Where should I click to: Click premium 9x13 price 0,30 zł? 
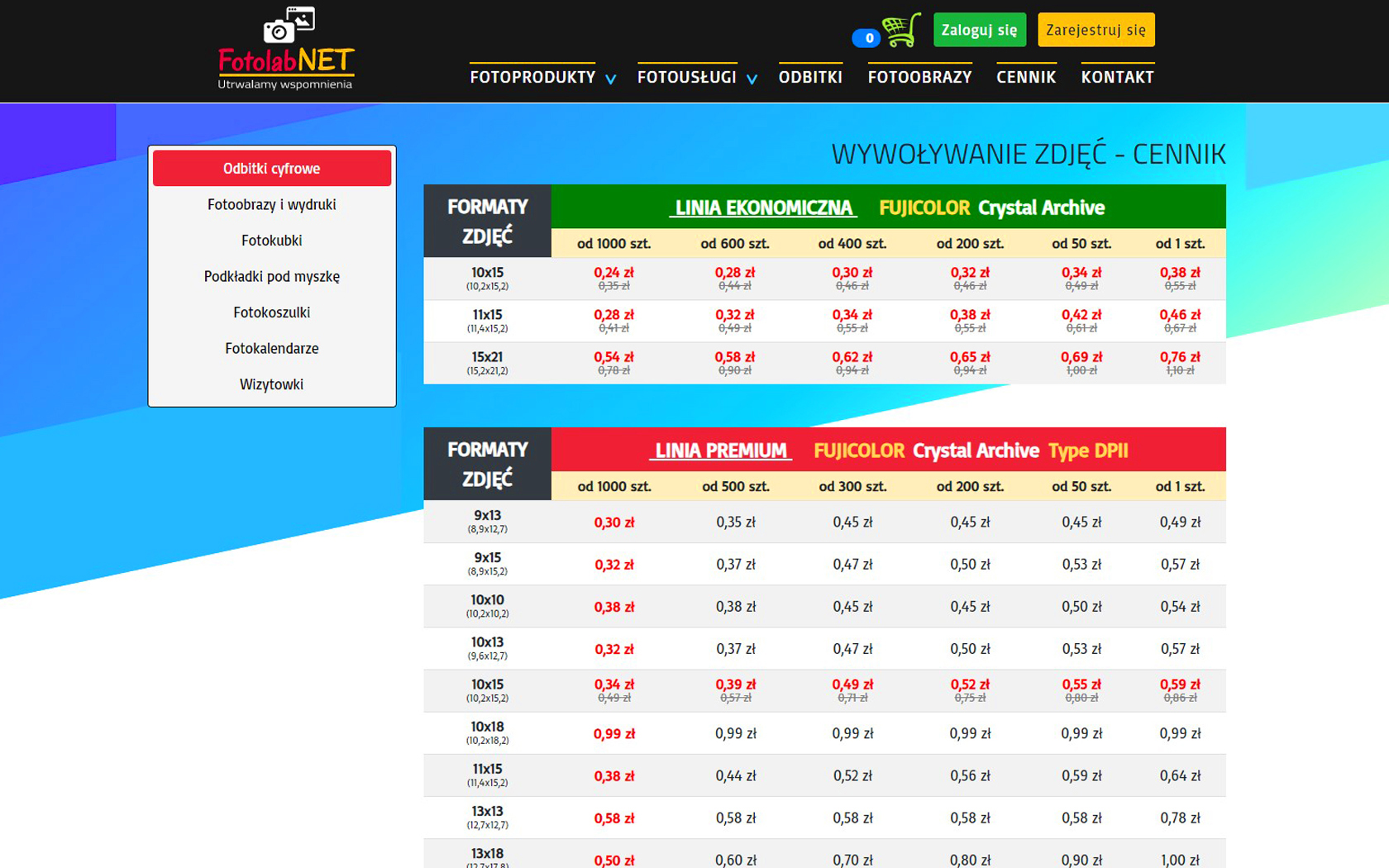pos(613,522)
